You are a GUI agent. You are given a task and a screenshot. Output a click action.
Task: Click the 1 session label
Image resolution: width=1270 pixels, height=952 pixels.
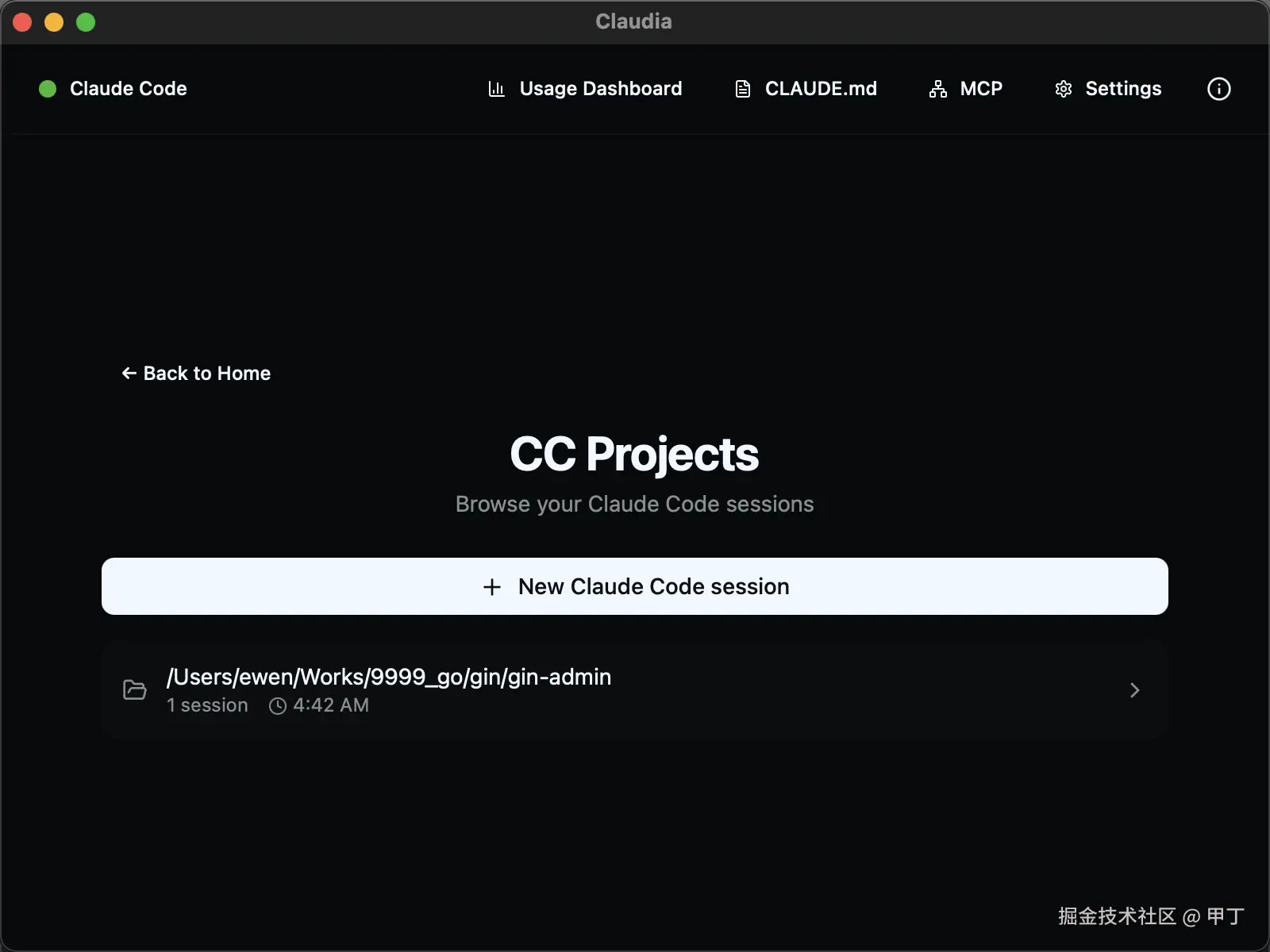207,705
